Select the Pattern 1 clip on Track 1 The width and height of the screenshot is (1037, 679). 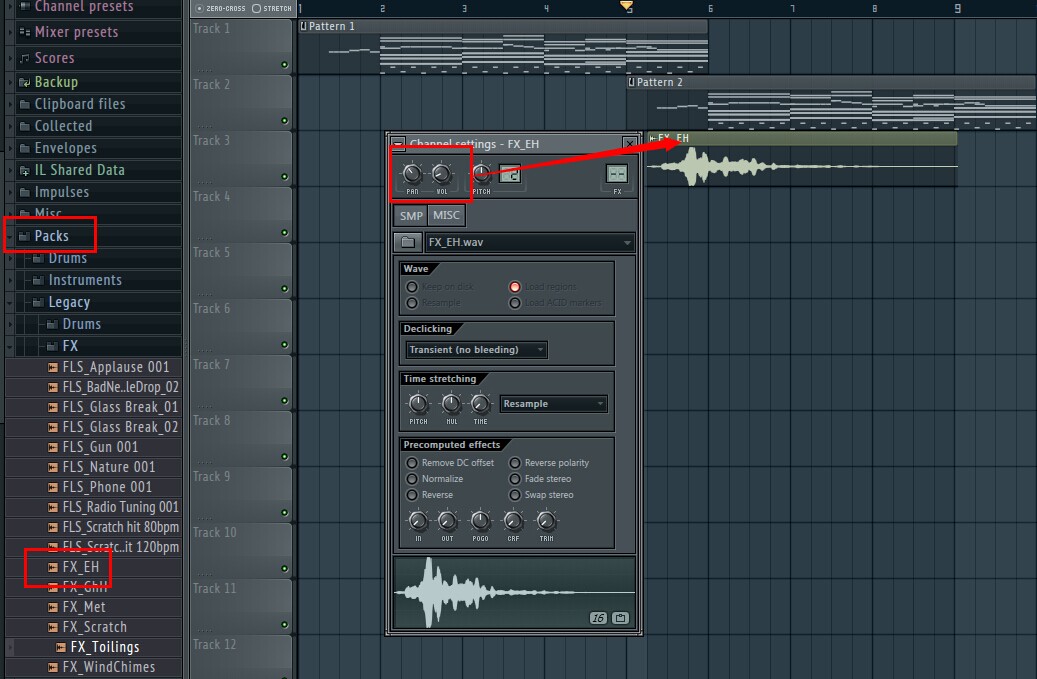point(503,46)
